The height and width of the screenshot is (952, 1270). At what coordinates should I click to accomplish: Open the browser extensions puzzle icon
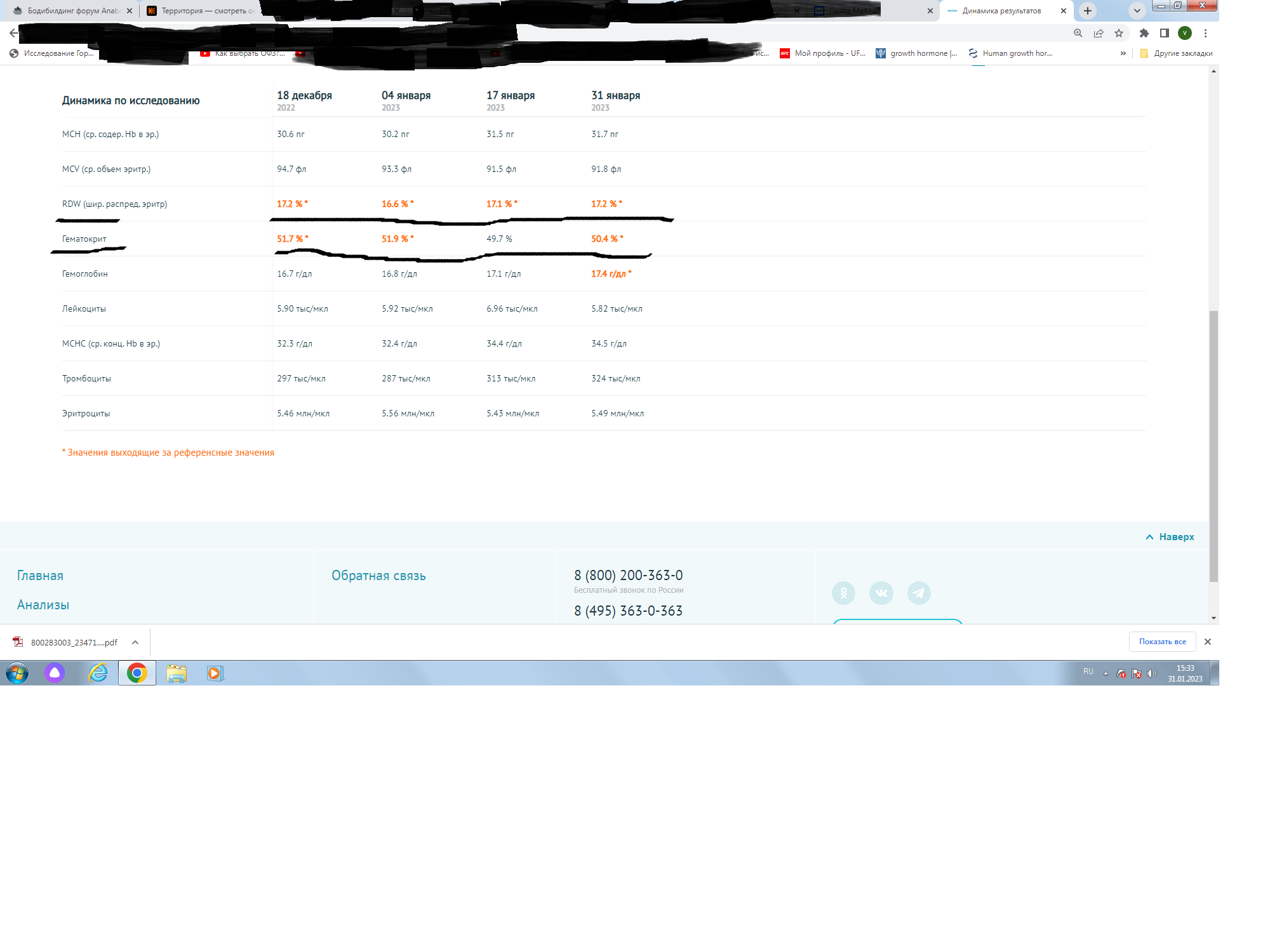coord(1144,33)
